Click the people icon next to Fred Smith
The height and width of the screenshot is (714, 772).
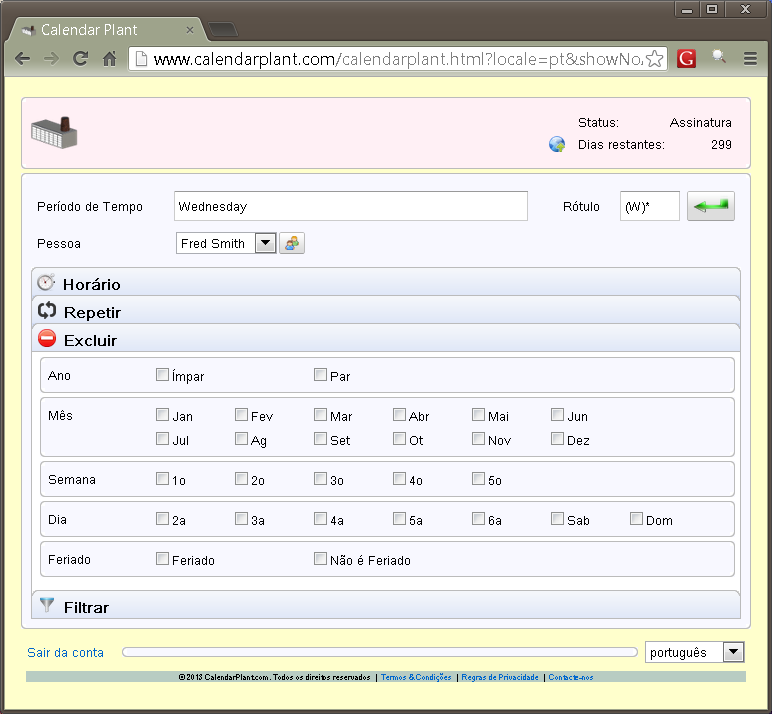(291, 243)
